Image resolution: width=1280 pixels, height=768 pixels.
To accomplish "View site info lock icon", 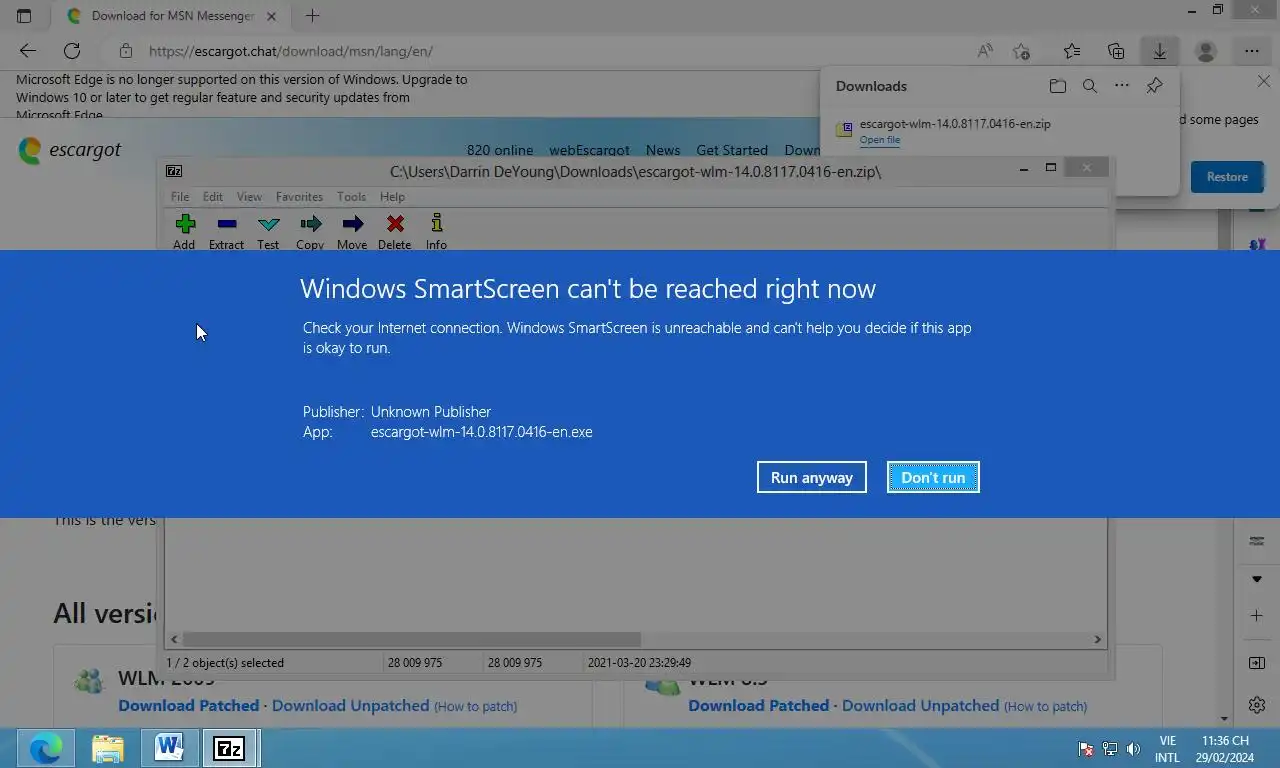I will [x=125, y=51].
